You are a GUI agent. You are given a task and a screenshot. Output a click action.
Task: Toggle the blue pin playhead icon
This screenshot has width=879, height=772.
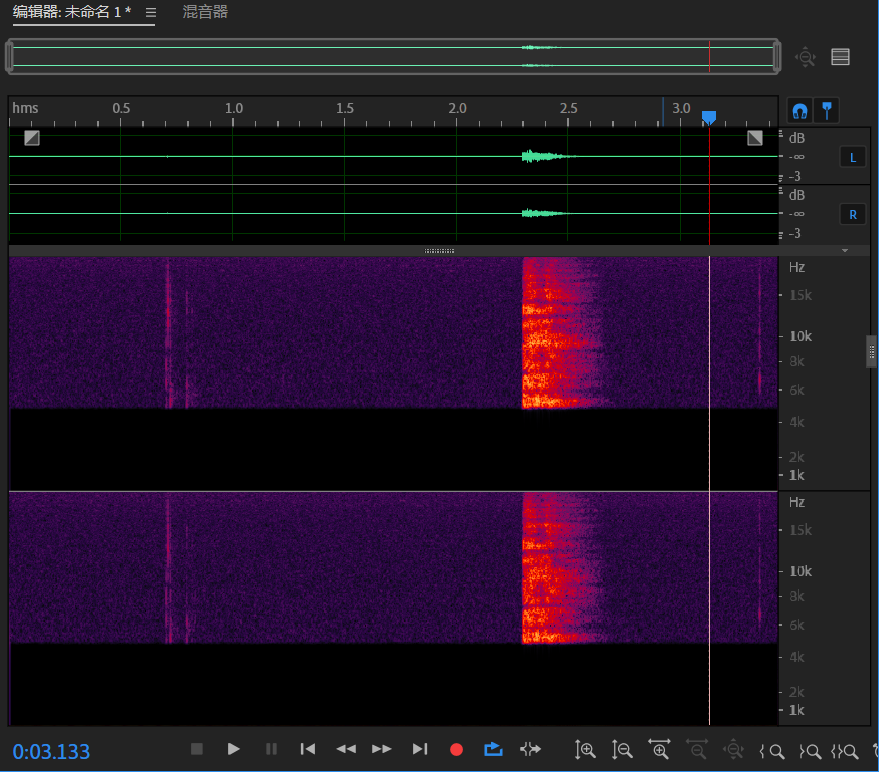point(827,110)
